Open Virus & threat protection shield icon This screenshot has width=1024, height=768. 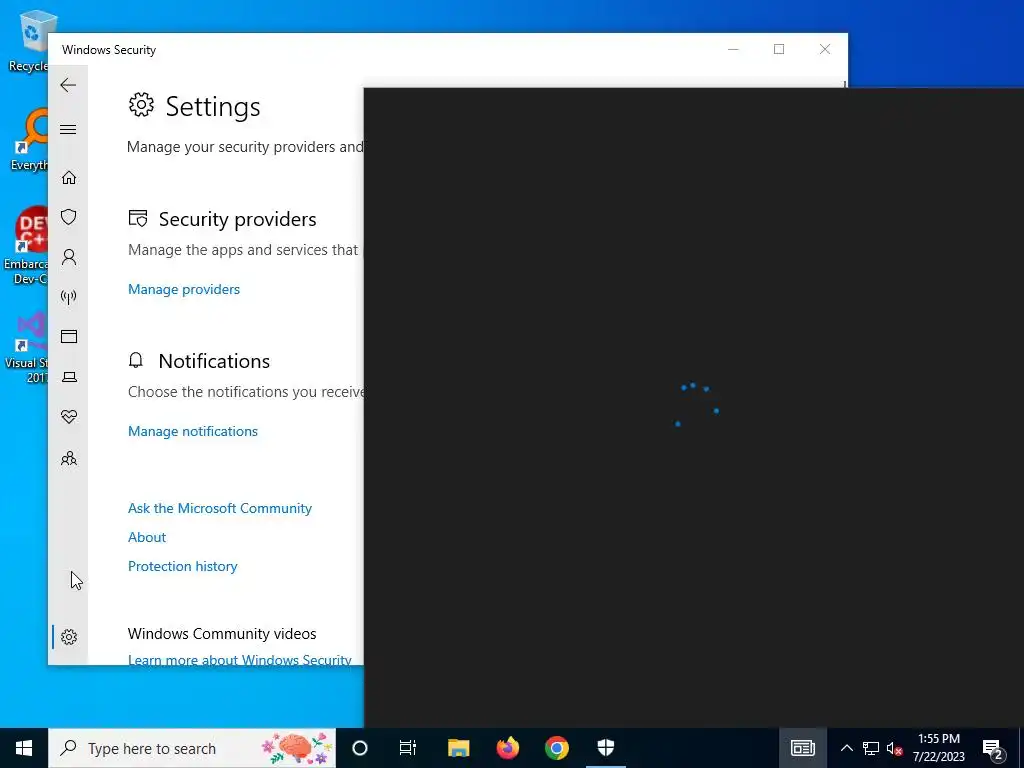point(69,217)
